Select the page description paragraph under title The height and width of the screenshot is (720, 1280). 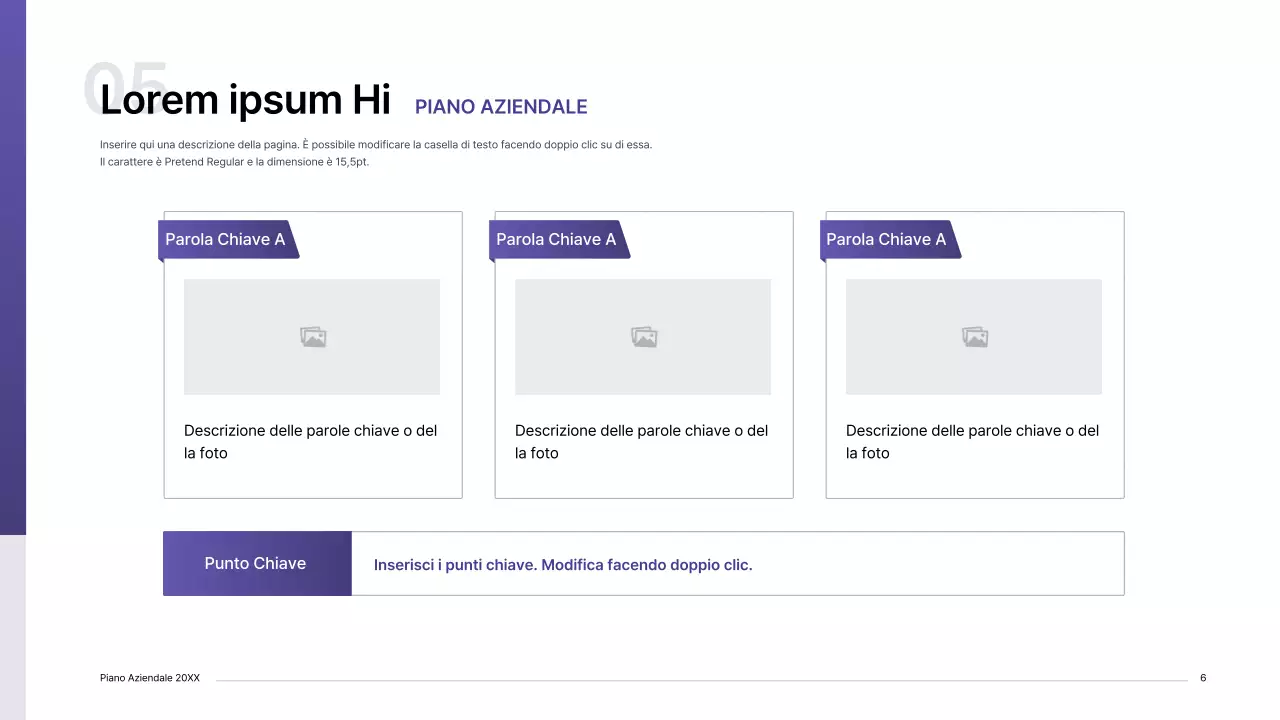point(375,152)
